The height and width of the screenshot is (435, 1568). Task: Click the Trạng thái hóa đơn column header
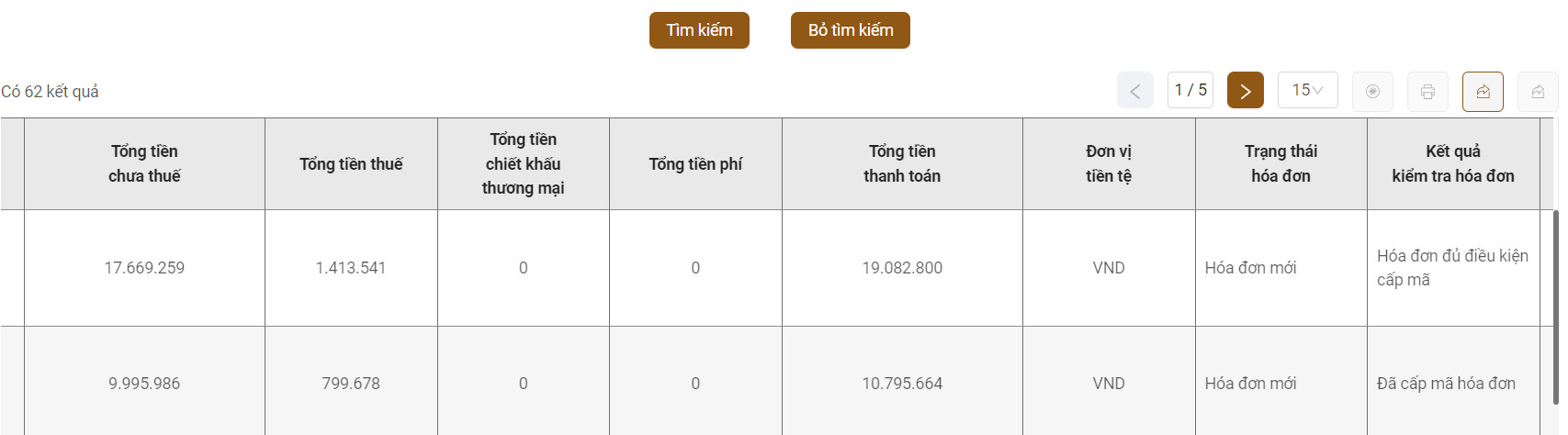pos(1280,163)
